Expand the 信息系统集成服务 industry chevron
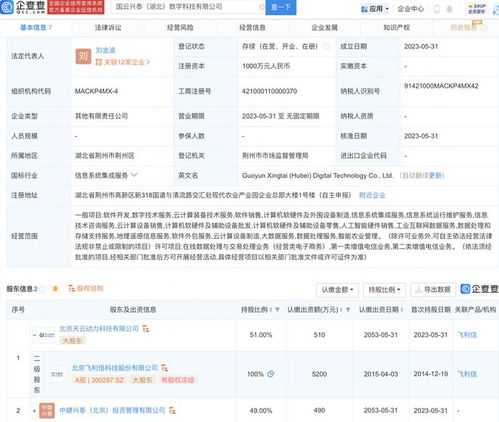This screenshot has width=499, height=422. 134,175
